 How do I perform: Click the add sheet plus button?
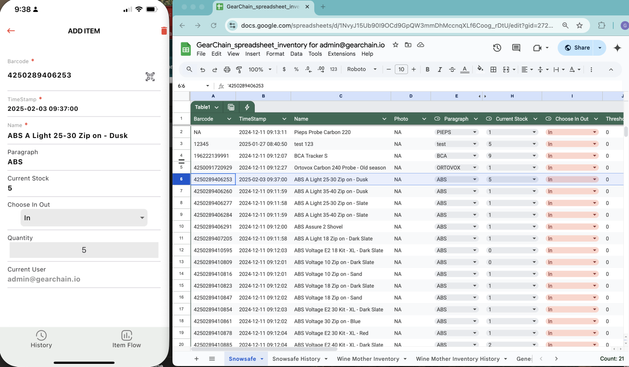coord(196,359)
